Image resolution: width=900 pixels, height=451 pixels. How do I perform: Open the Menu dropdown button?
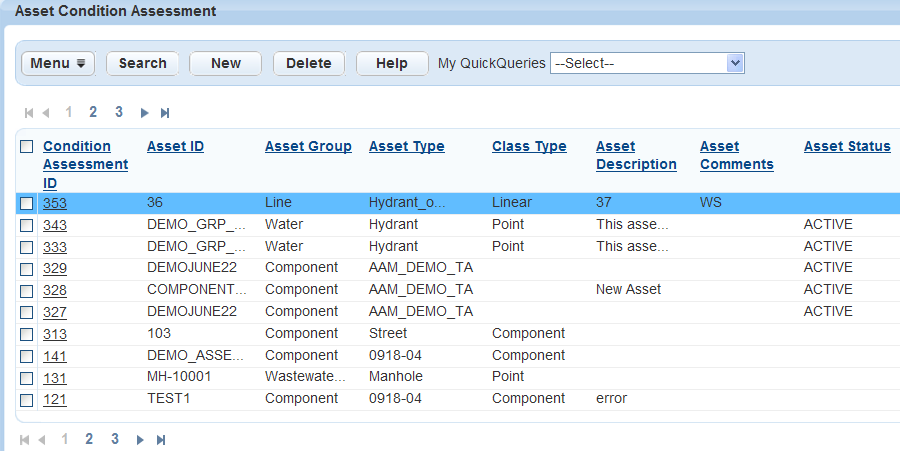(58, 63)
